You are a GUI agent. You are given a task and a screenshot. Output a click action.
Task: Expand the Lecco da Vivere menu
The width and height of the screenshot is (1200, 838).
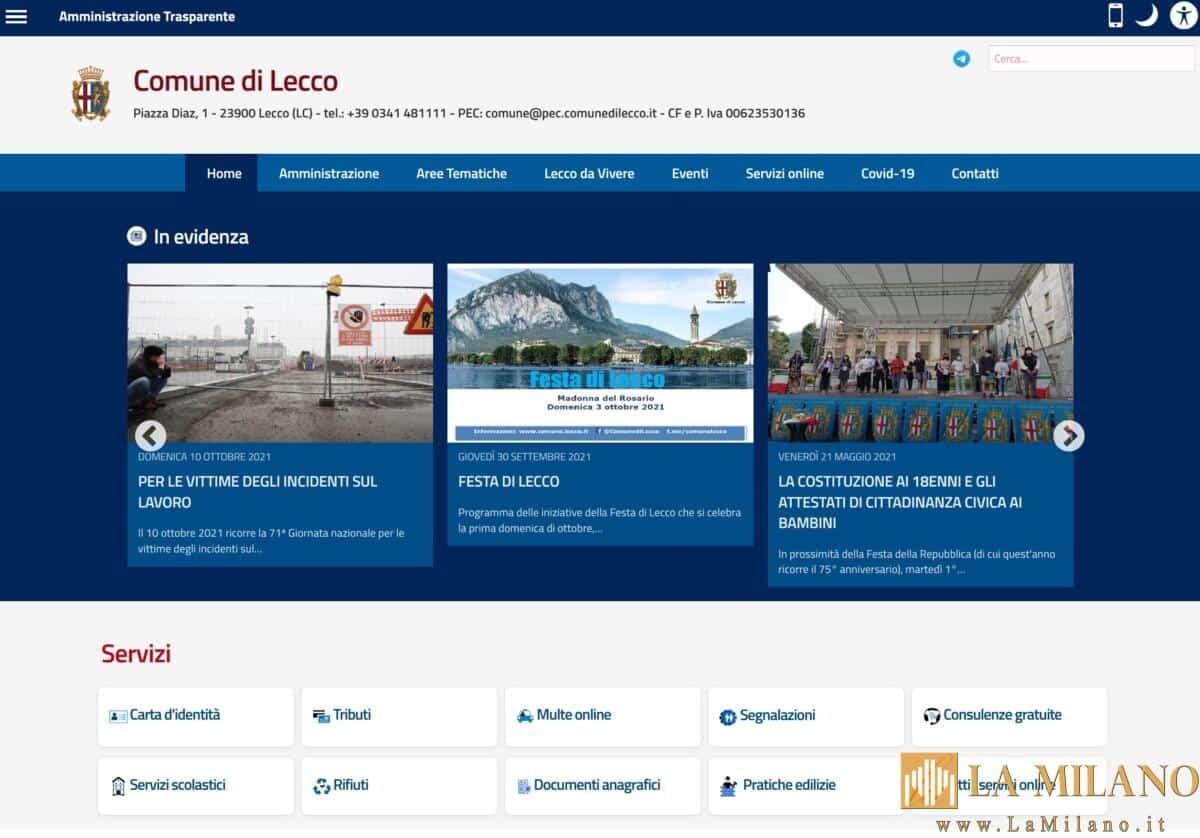[589, 174]
